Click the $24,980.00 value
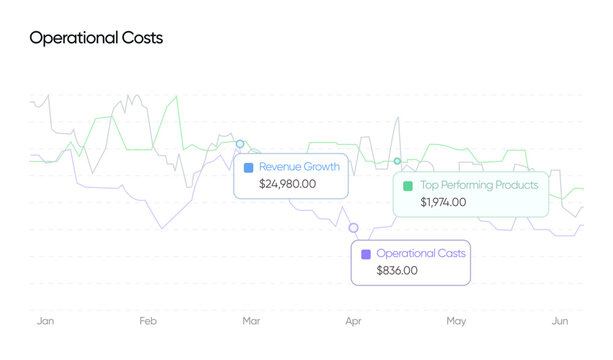 [287, 184]
